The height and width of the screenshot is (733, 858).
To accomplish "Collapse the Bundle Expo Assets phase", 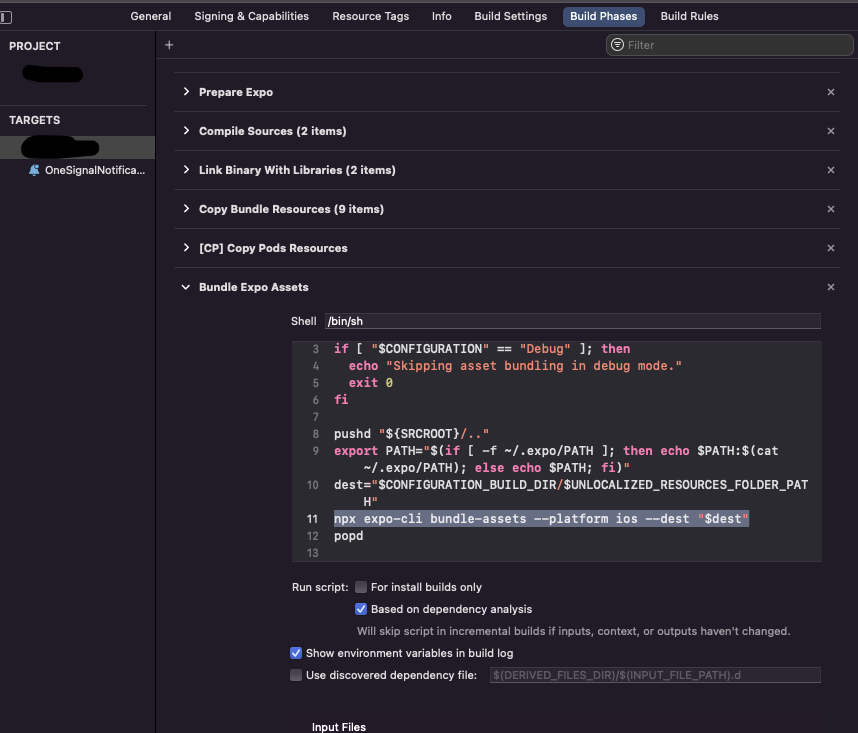I will [x=186, y=287].
